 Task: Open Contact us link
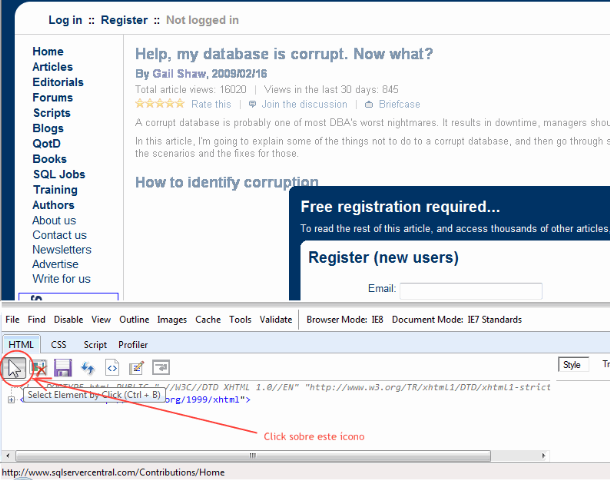(60, 235)
